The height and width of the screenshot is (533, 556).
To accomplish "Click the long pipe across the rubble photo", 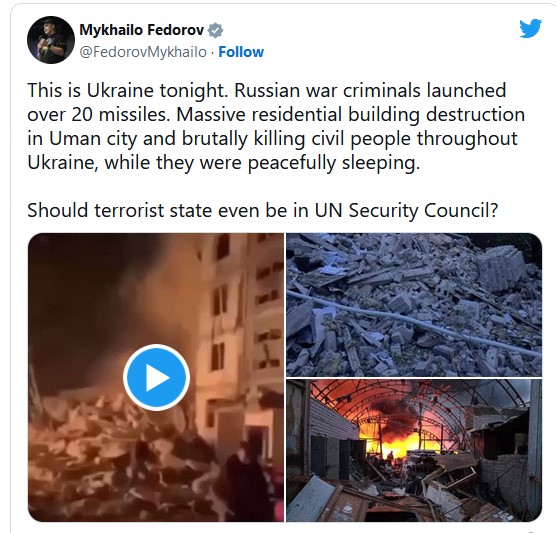I will click(413, 323).
